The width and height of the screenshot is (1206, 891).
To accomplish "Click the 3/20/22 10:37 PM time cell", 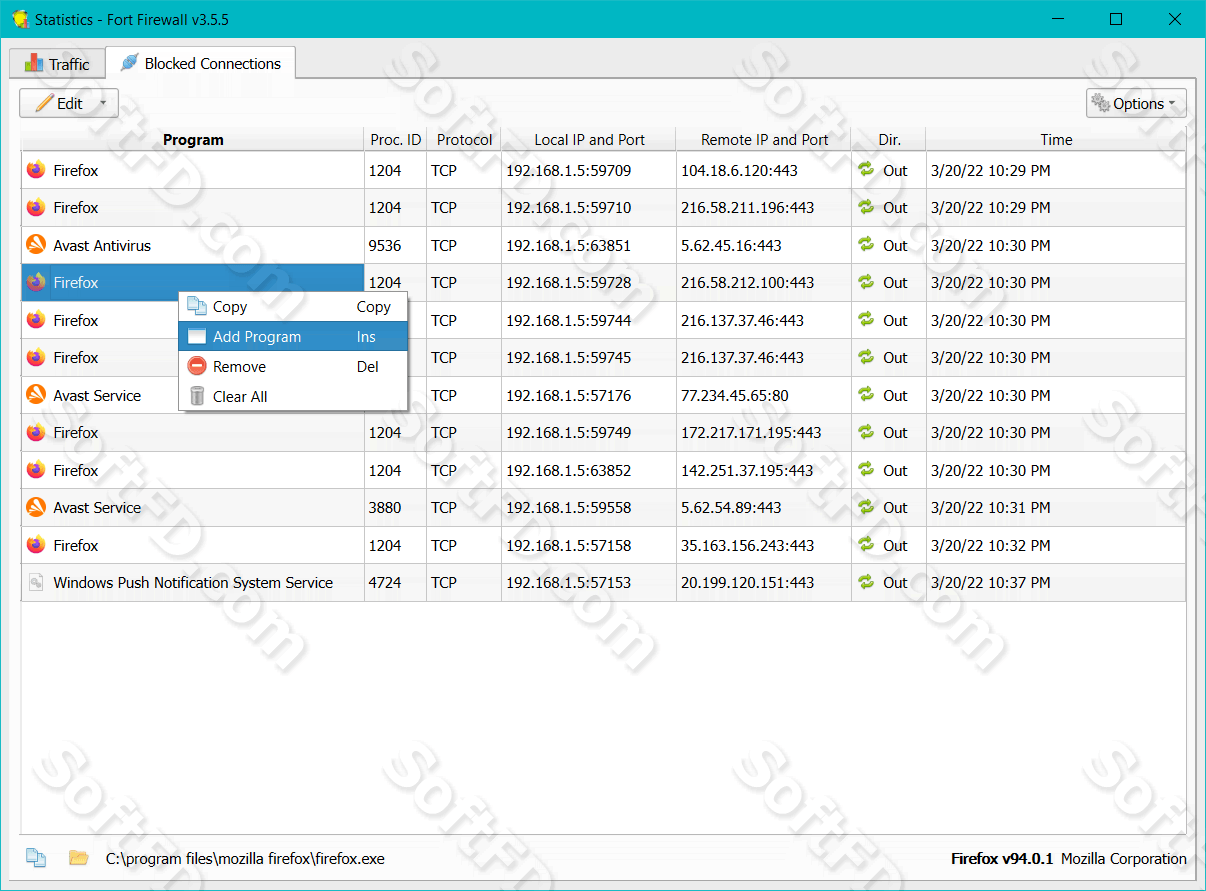I will point(990,583).
